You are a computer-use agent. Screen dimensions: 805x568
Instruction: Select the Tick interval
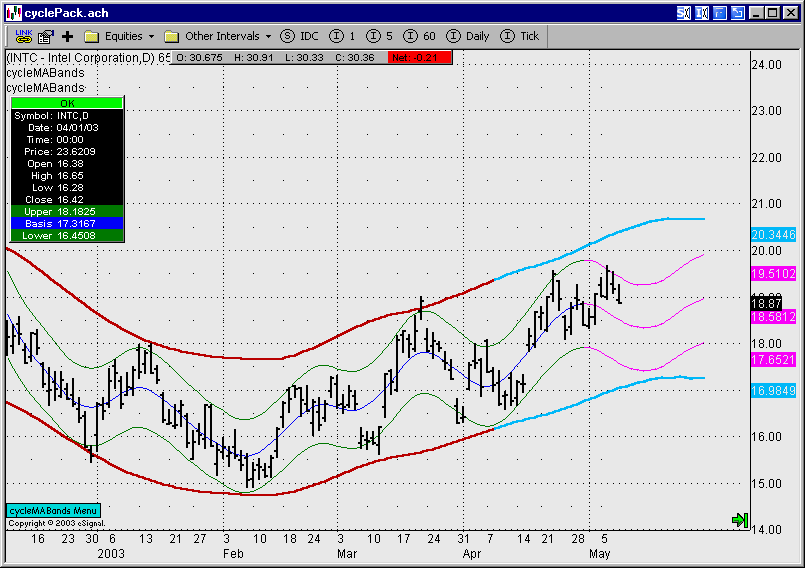(520, 36)
